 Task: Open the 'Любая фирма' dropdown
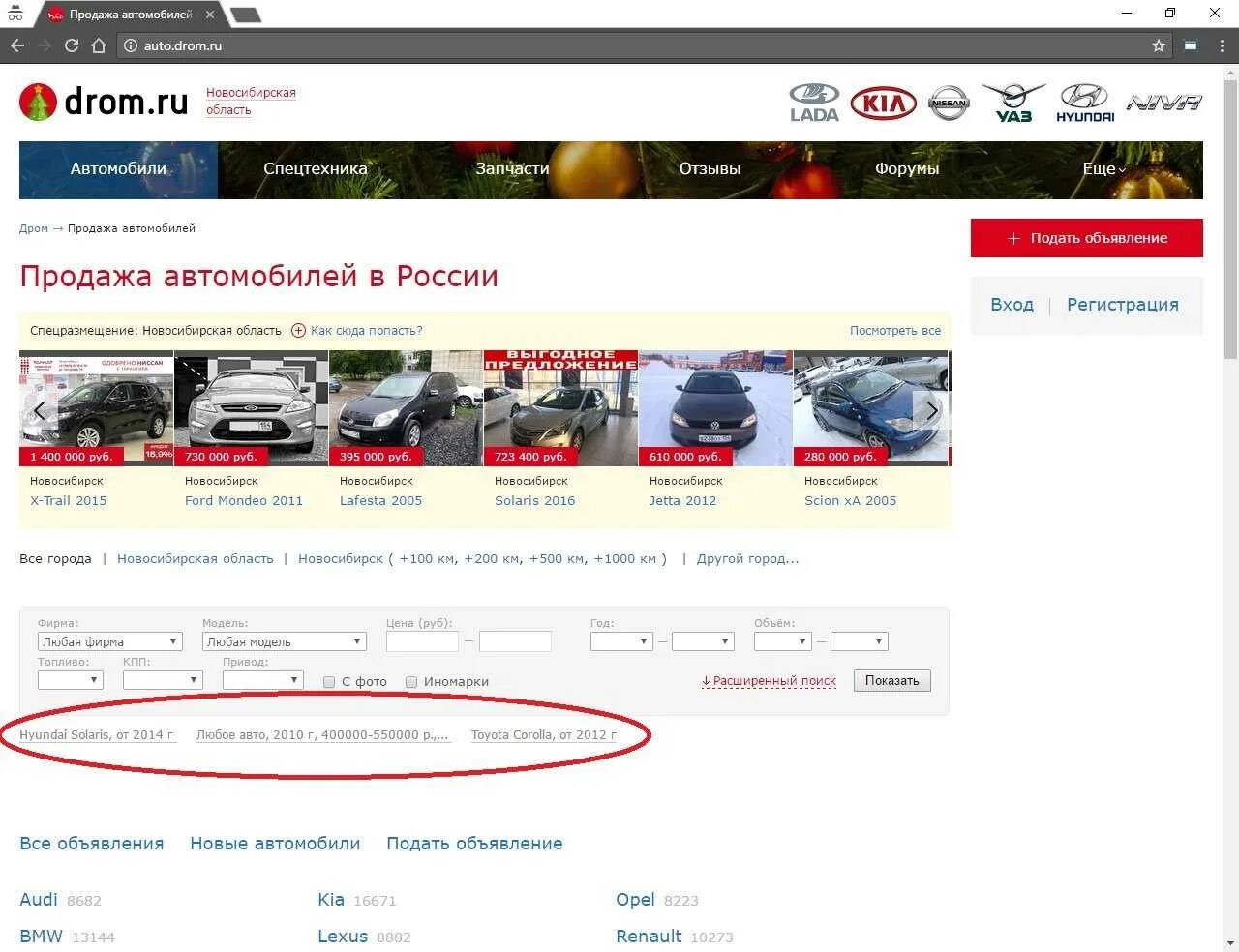click(x=110, y=641)
